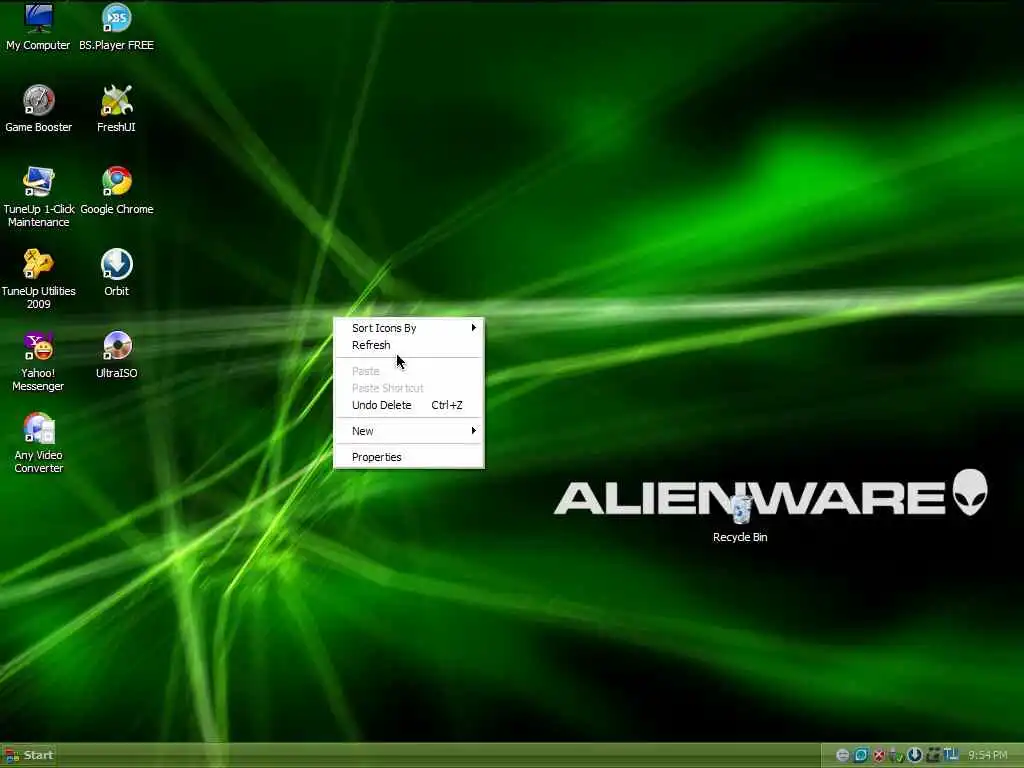Choose Refresh from the context menu

tap(409, 345)
